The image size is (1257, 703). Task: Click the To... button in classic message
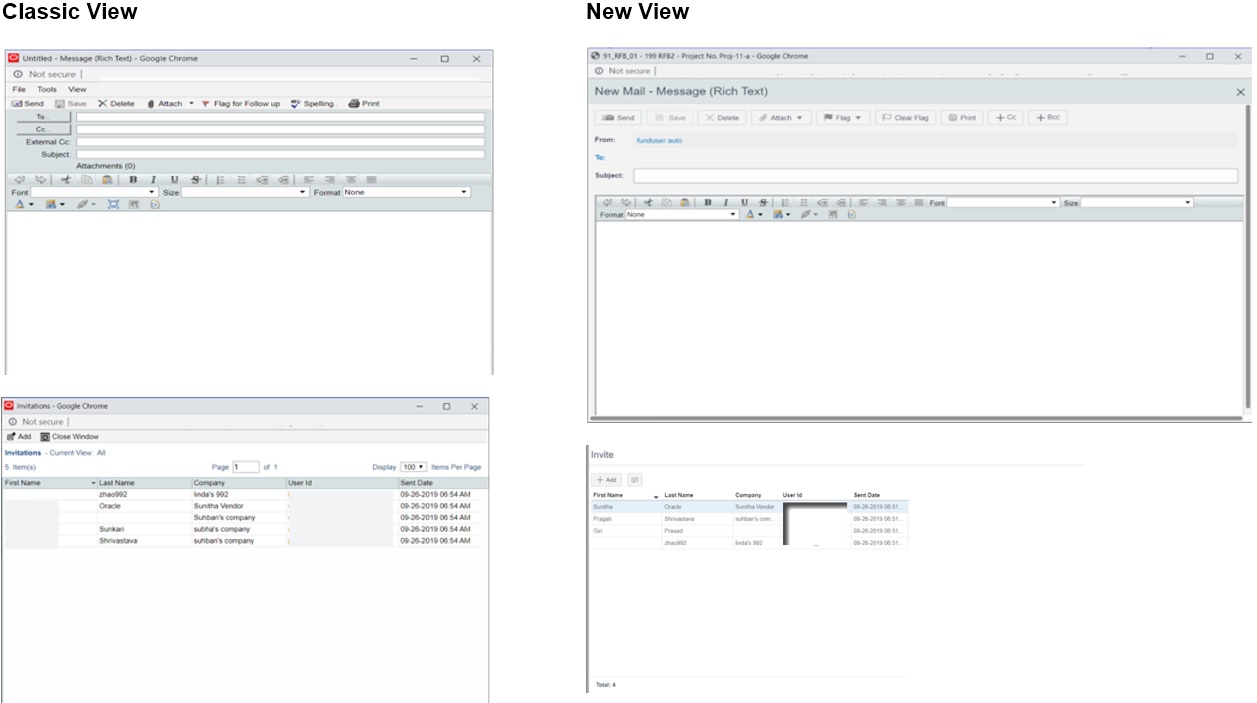[x=42, y=117]
